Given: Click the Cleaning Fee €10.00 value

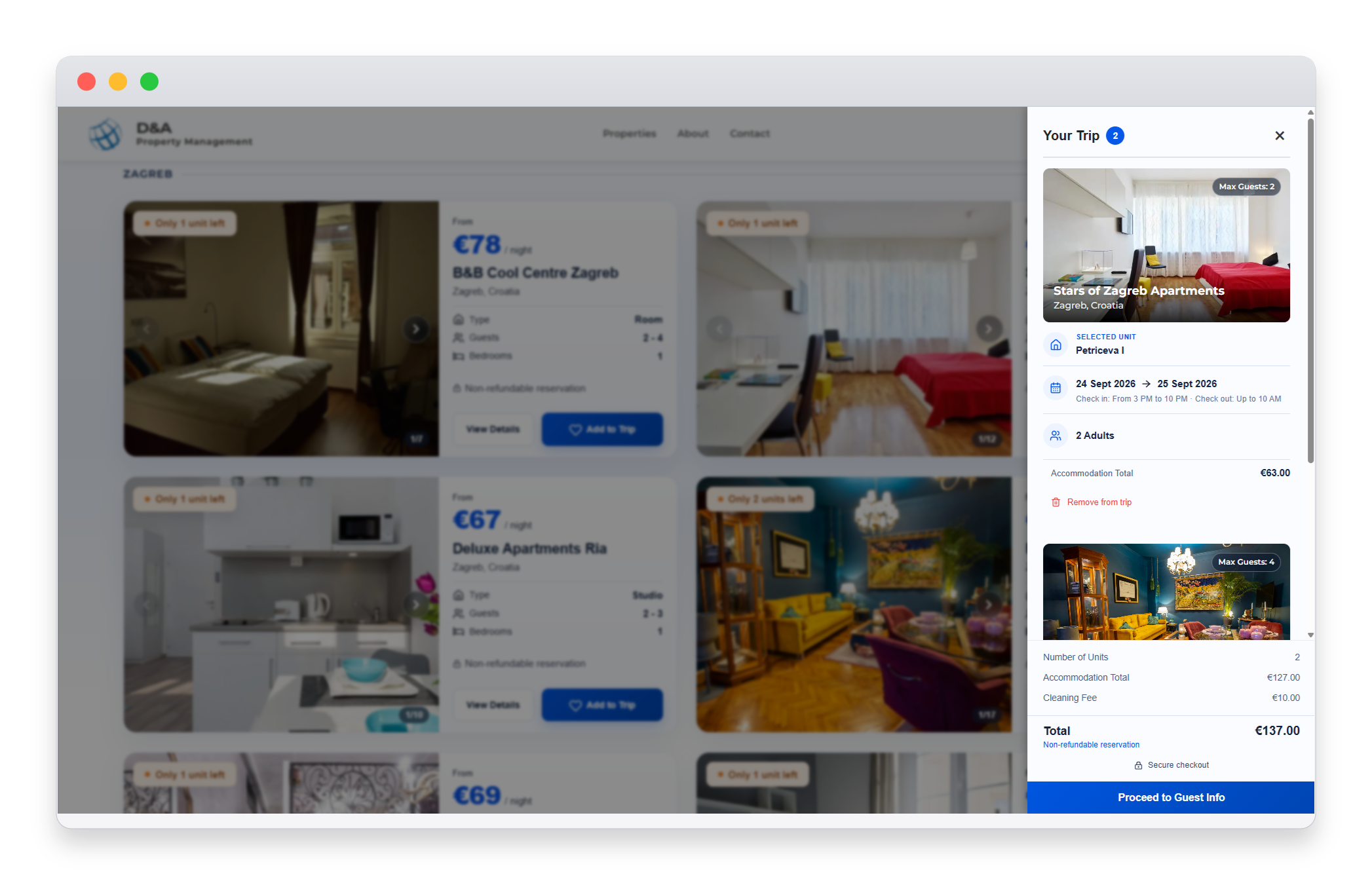Looking at the screenshot, I should [x=1285, y=698].
